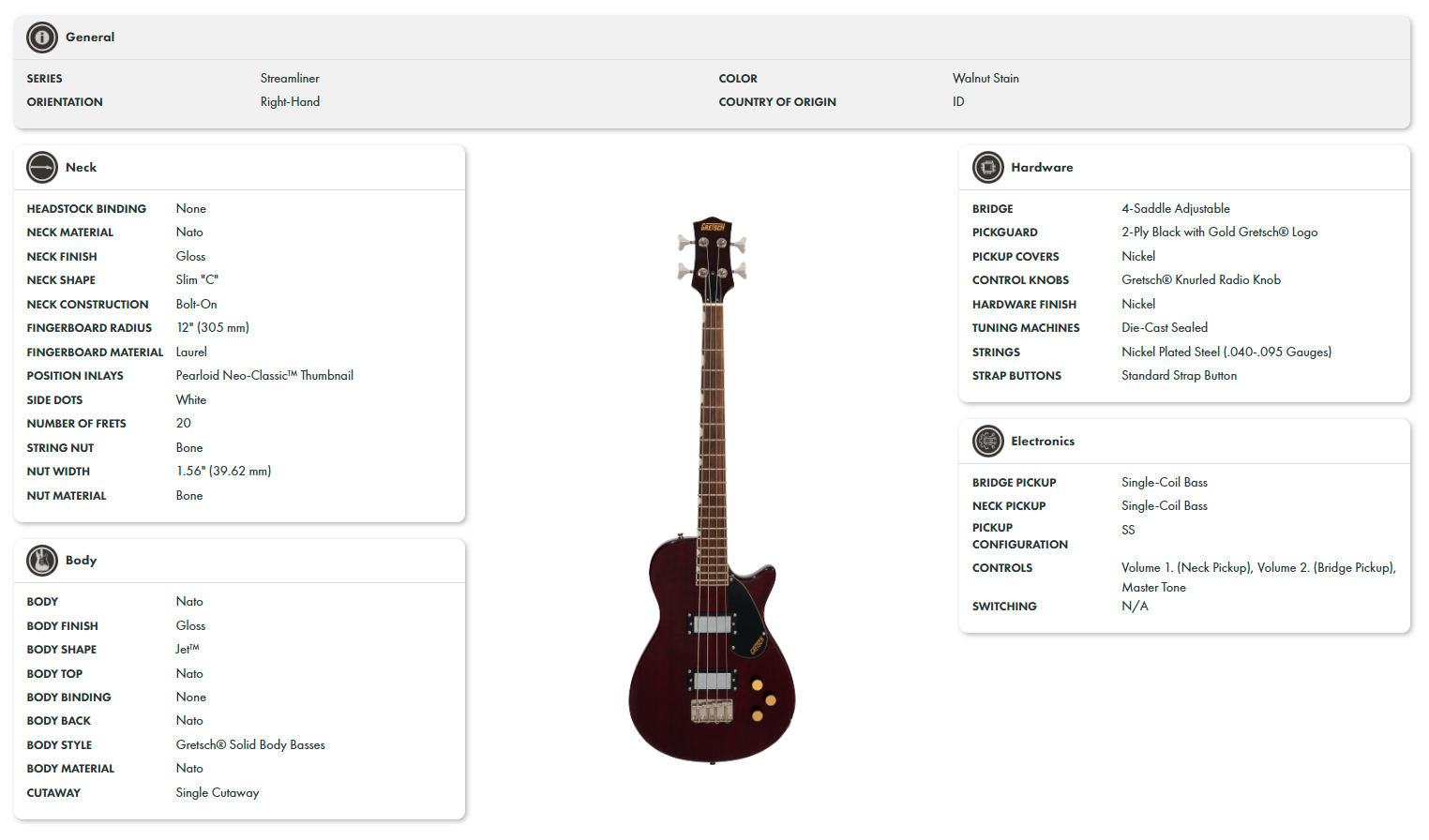Click the Electronics section heading

pyautogui.click(x=1043, y=442)
